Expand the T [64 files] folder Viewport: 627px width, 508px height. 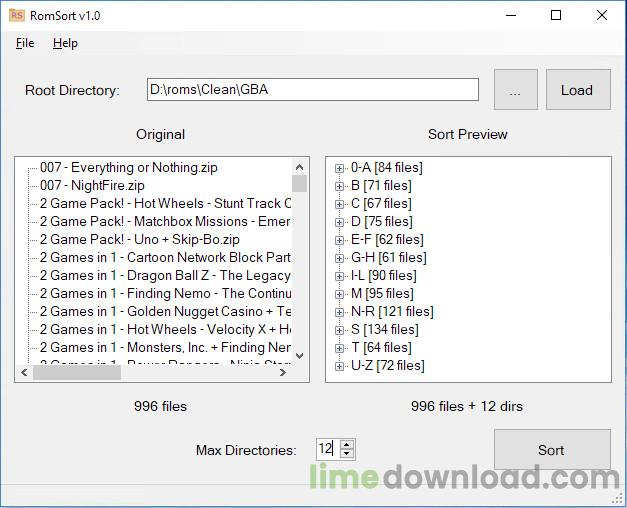(x=339, y=348)
